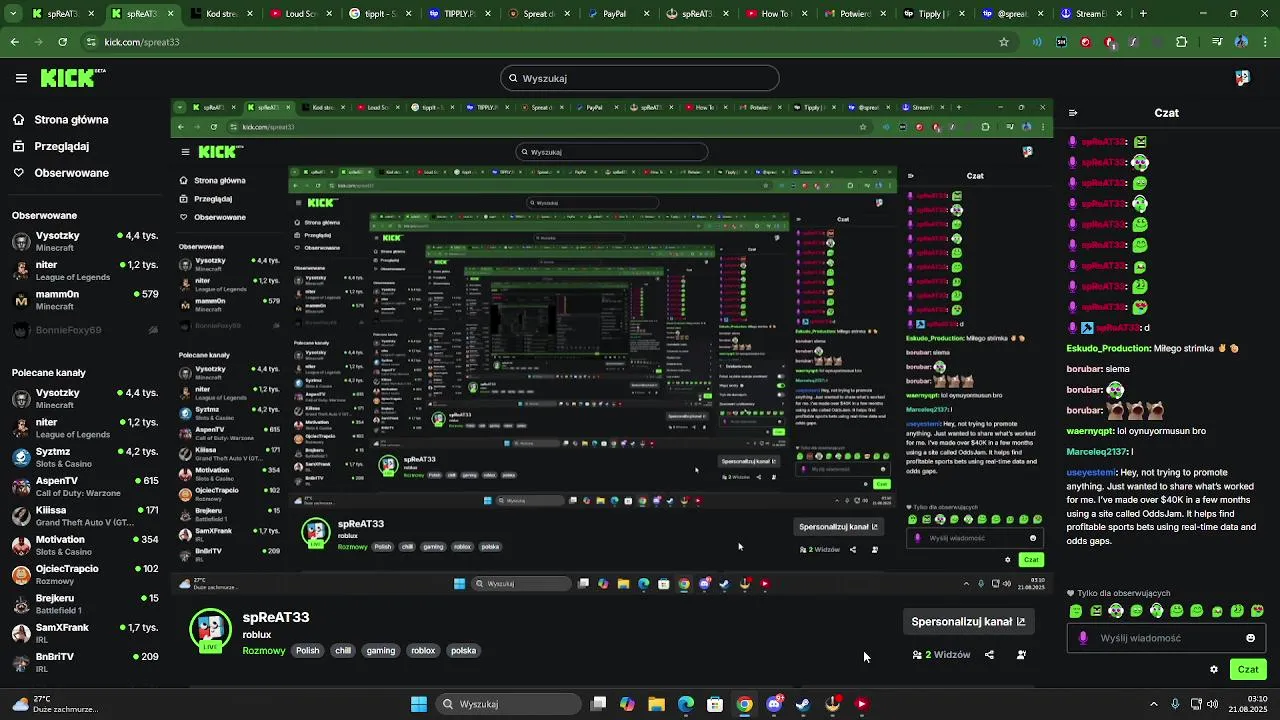Open Microsoft Edge from the taskbar
The image size is (1280, 720).
(686, 704)
